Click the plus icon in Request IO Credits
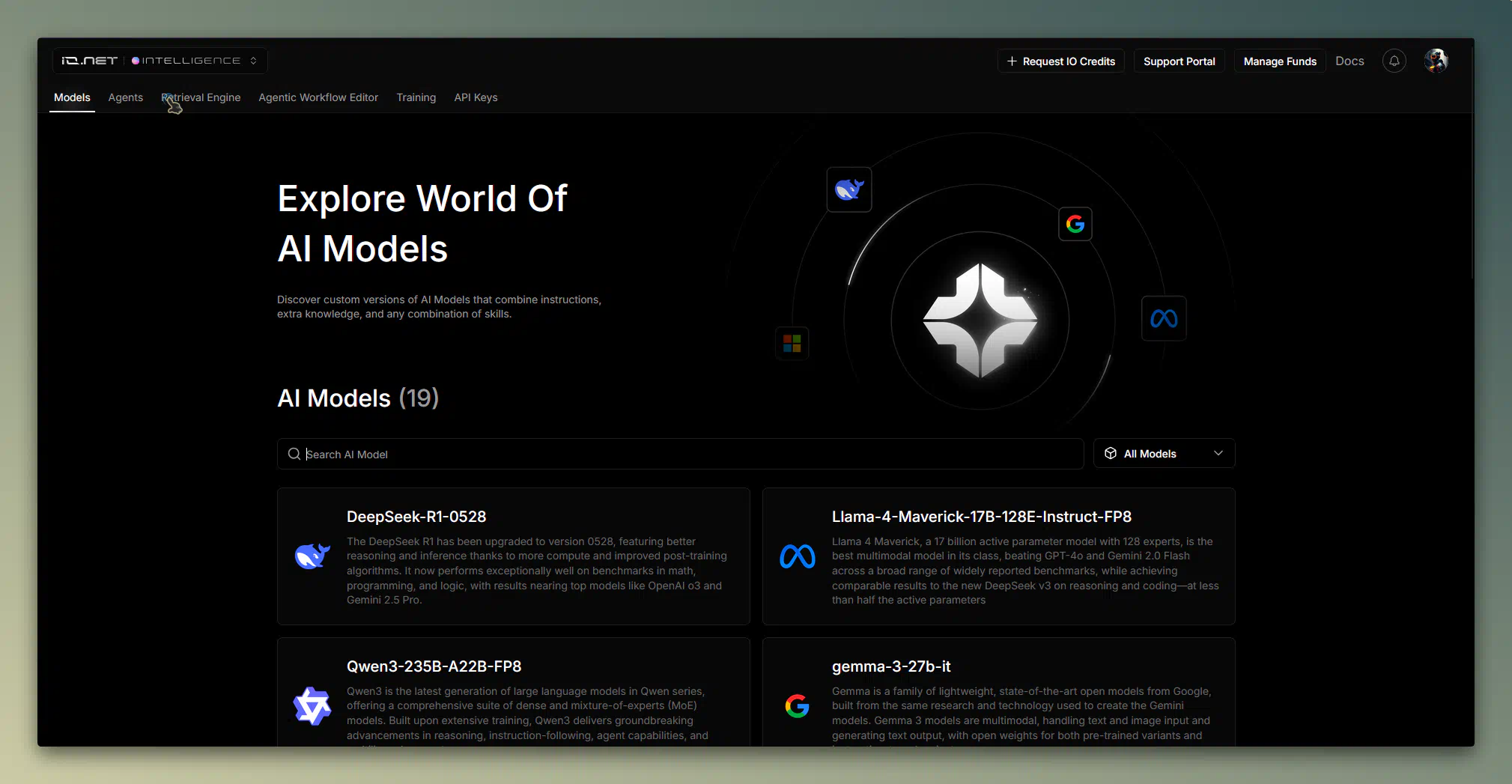This screenshot has width=1512, height=784. (x=1012, y=61)
